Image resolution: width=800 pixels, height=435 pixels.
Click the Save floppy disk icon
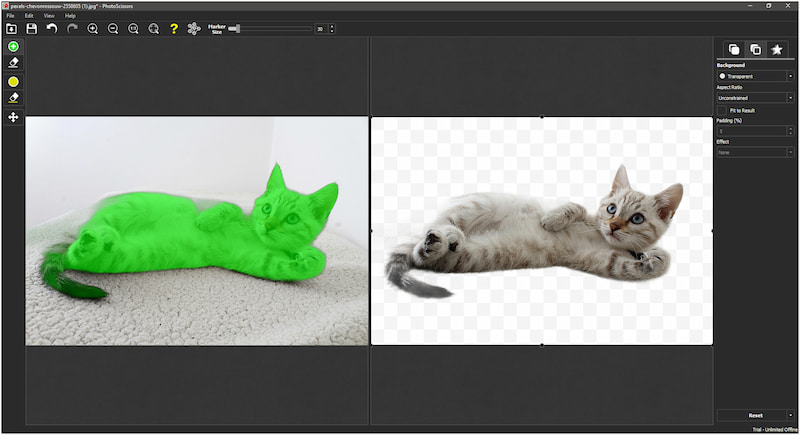tap(32, 29)
